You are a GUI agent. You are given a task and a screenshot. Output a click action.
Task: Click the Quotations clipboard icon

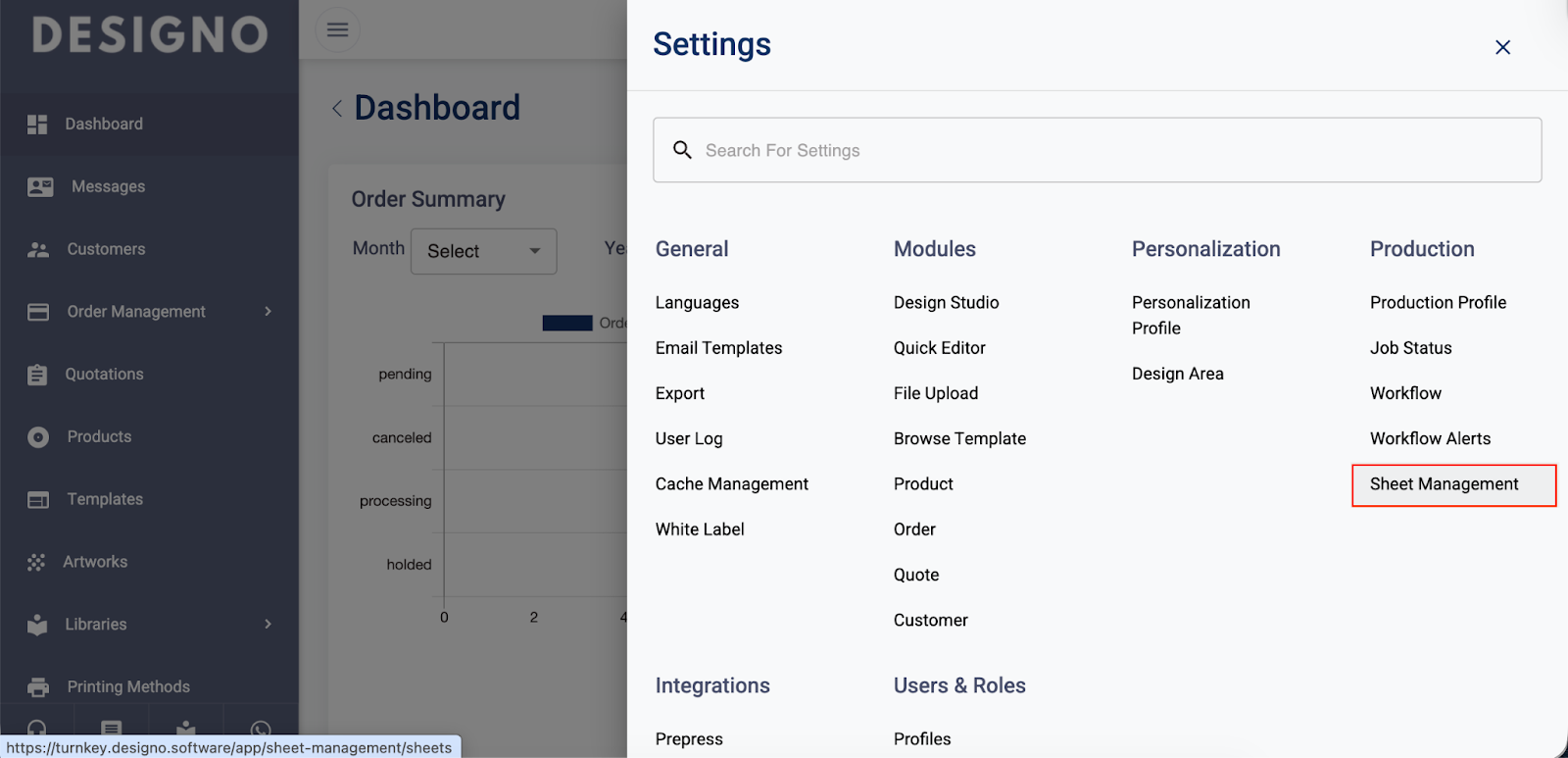point(37,375)
